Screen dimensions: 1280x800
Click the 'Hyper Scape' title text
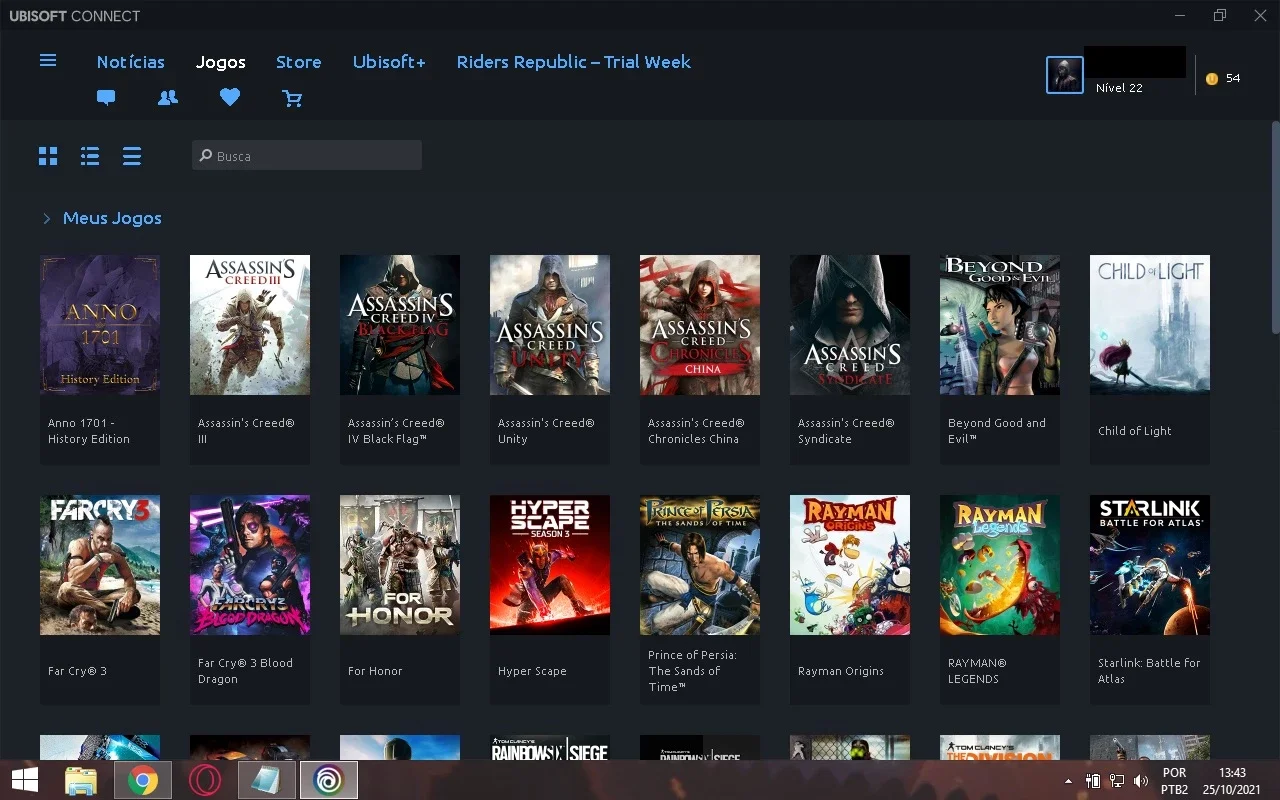[x=532, y=671]
